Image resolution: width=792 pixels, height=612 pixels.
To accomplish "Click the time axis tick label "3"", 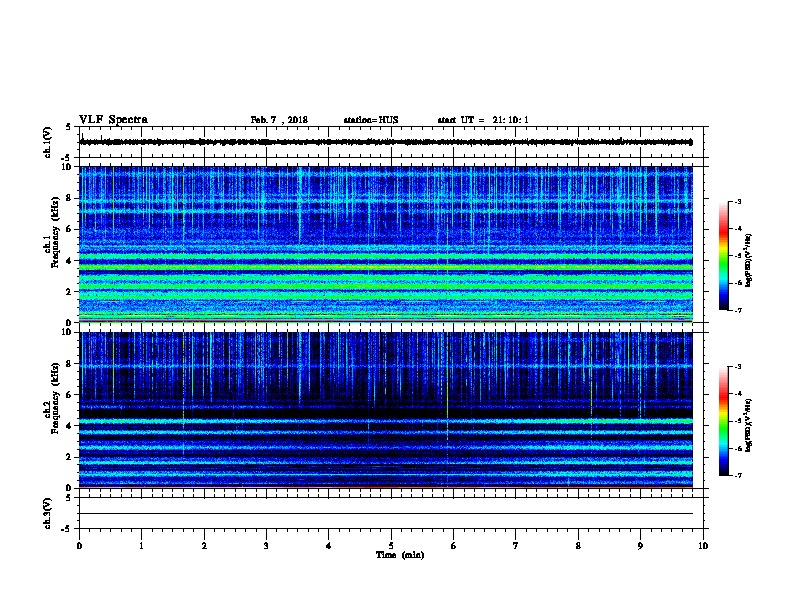I will (x=266, y=546).
